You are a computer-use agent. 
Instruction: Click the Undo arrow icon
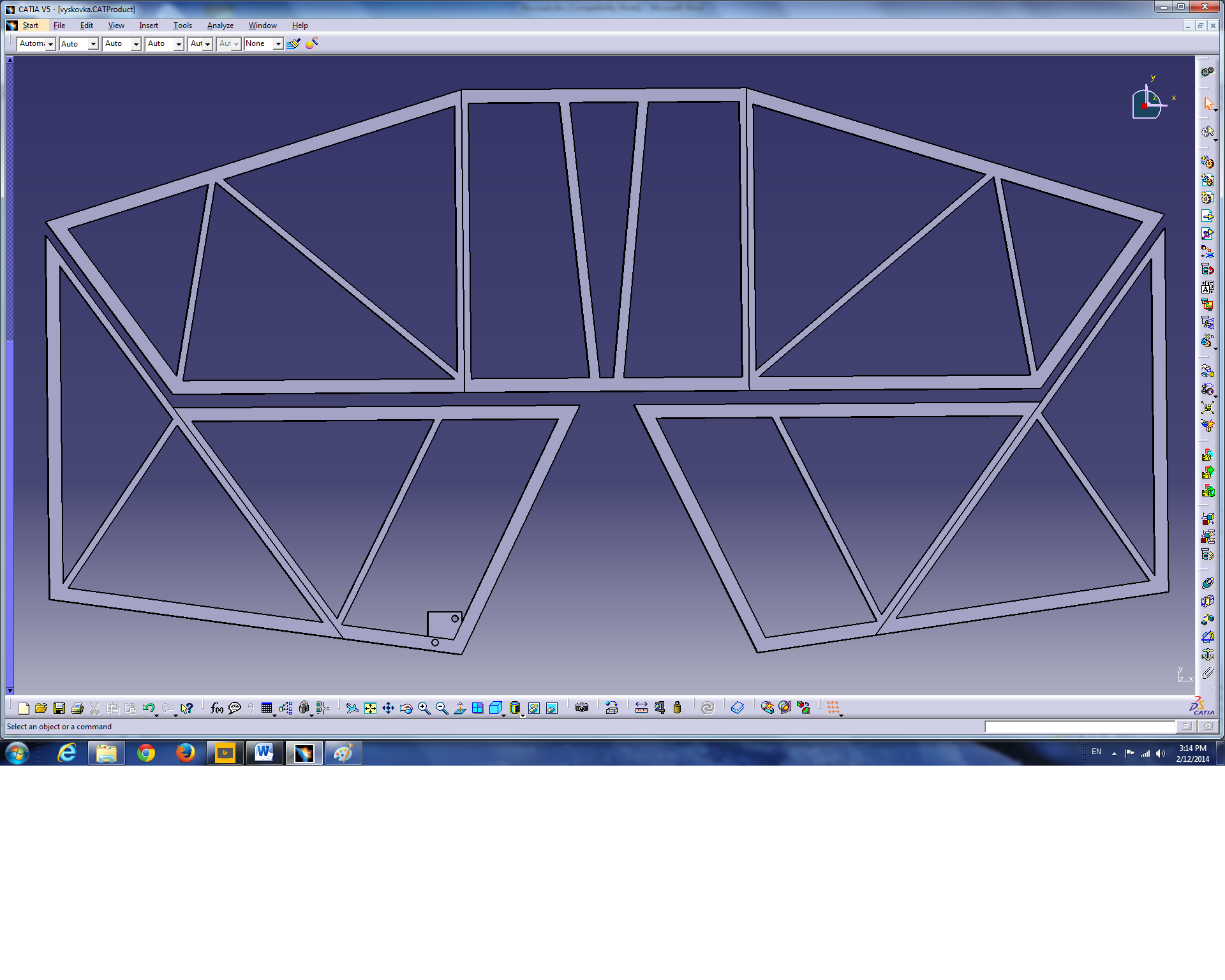click(x=149, y=708)
